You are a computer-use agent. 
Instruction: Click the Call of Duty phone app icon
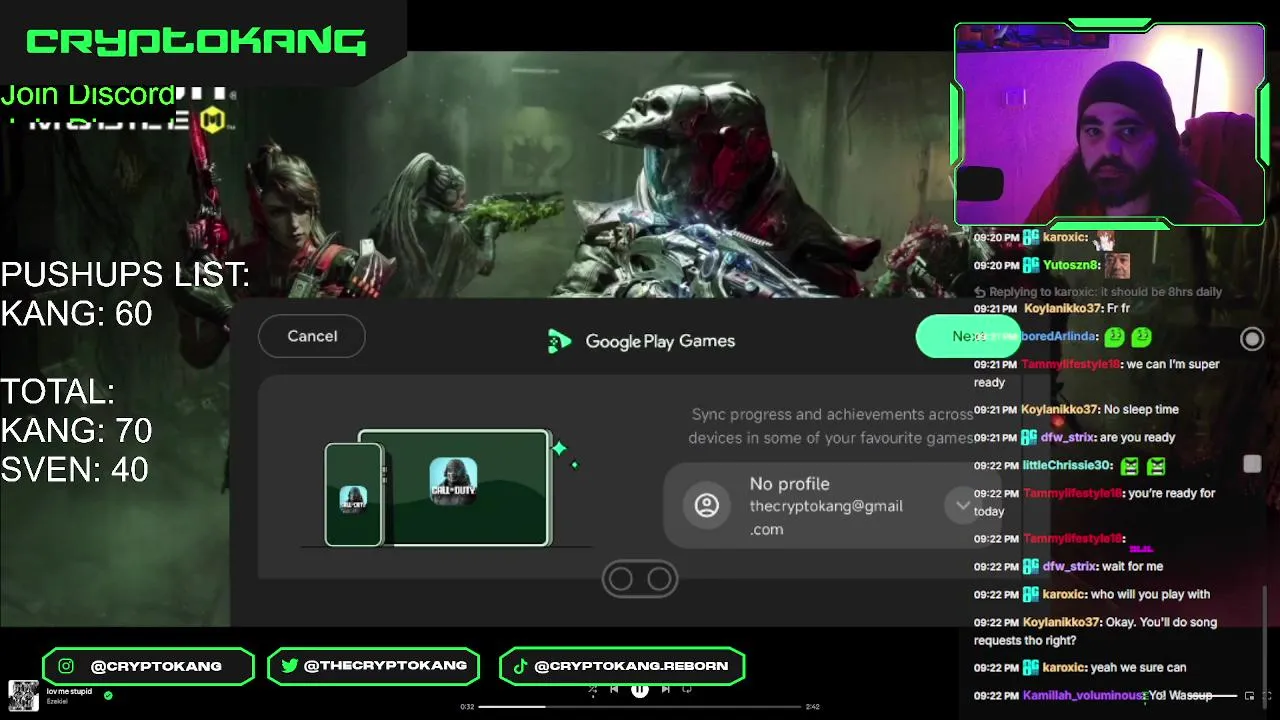pos(353,499)
